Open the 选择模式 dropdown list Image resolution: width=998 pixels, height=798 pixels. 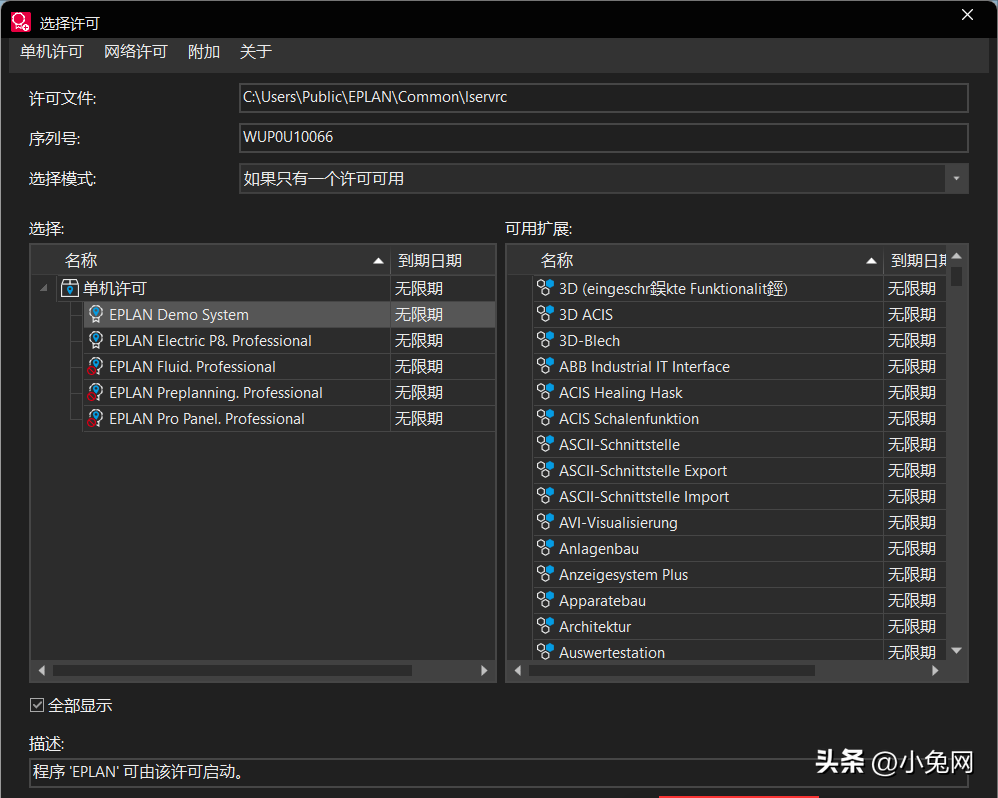[957, 179]
